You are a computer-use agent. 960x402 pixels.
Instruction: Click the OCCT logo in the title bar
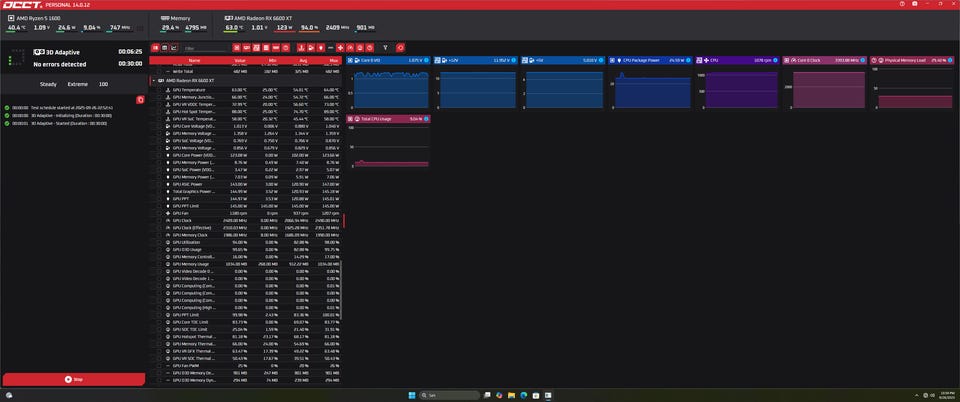click(x=22, y=4)
